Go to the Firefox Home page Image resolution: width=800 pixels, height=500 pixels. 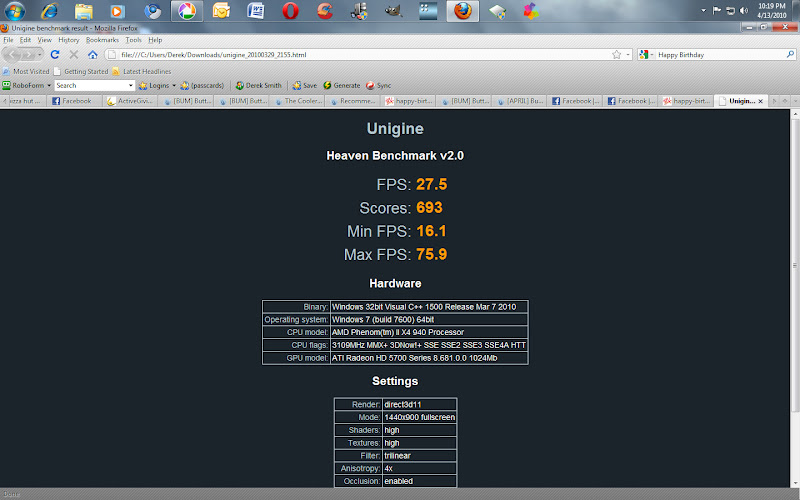(x=92, y=54)
